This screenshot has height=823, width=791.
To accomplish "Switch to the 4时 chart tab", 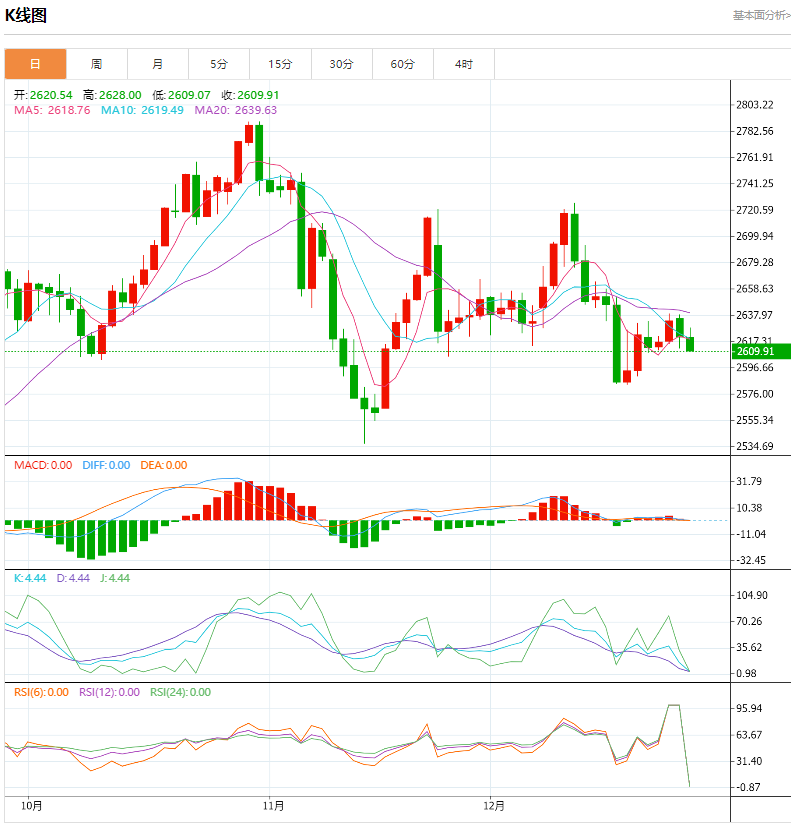I will (463, 64).
